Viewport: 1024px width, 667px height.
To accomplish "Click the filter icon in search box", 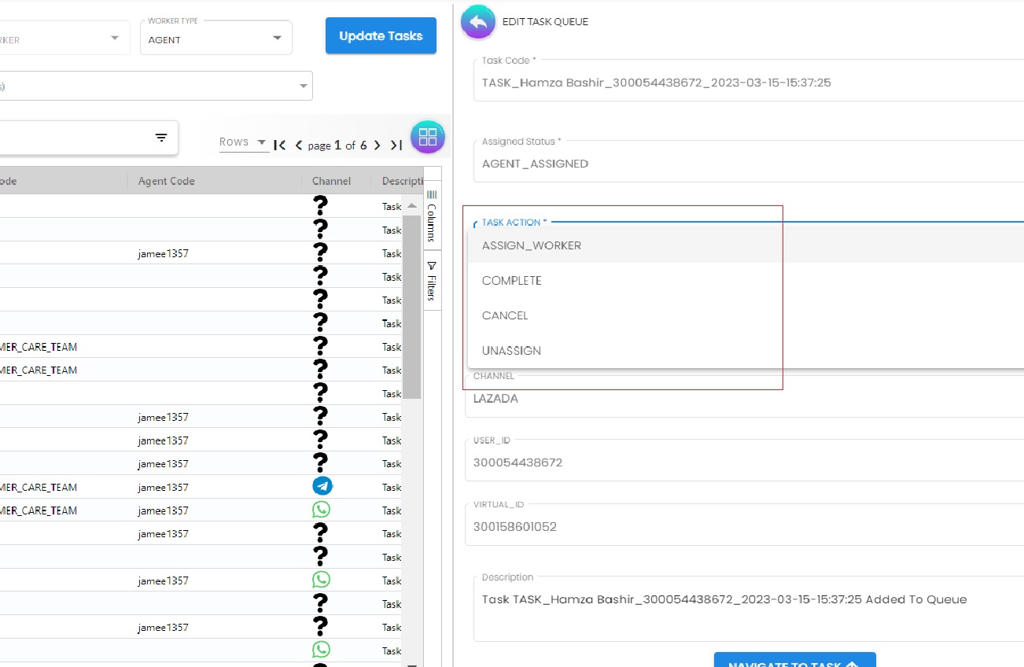I will click(161, 138).
